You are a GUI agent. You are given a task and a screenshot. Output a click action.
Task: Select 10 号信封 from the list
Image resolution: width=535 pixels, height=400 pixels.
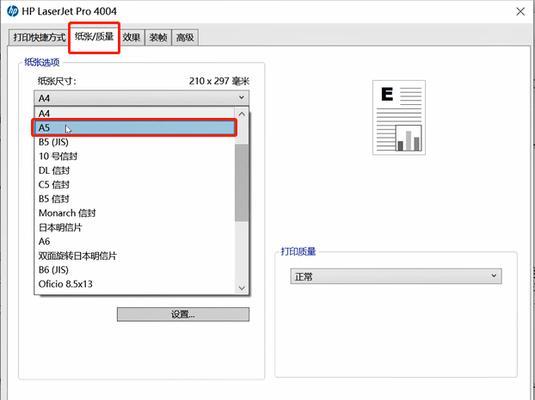(x=135, y=156)
